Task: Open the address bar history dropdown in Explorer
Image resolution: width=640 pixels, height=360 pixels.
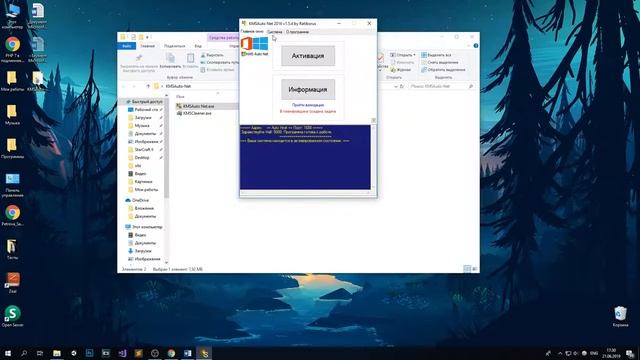Action: click(x=396, y=87)
